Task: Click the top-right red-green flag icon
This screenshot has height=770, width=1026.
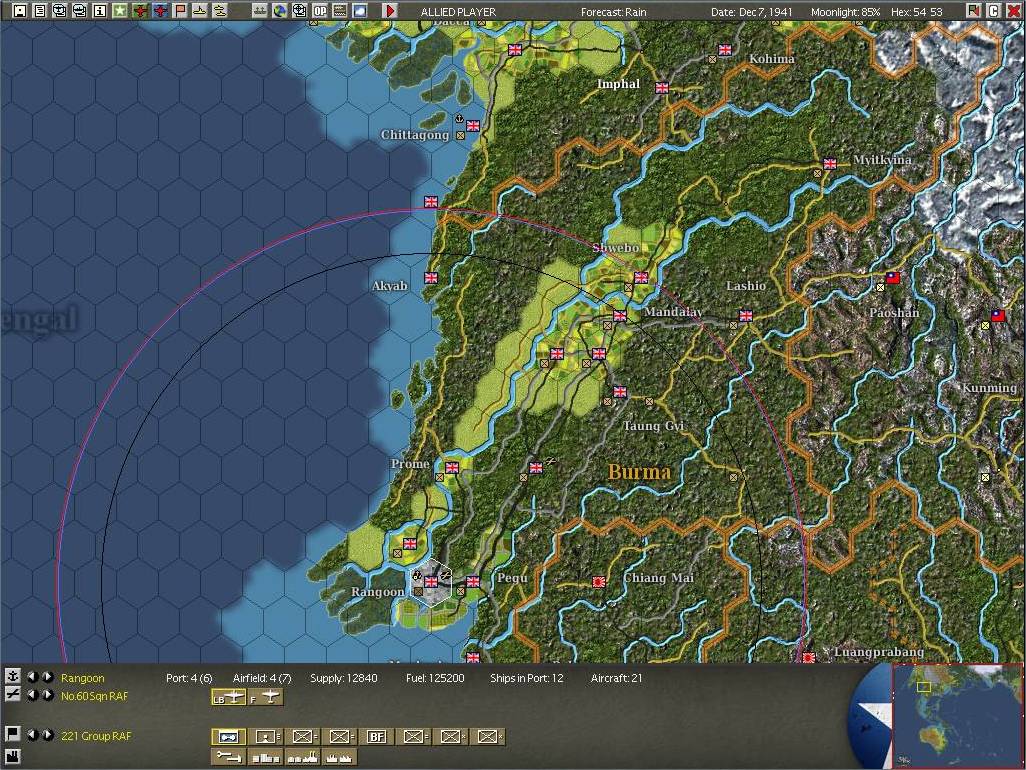Action: click(974, 10)
